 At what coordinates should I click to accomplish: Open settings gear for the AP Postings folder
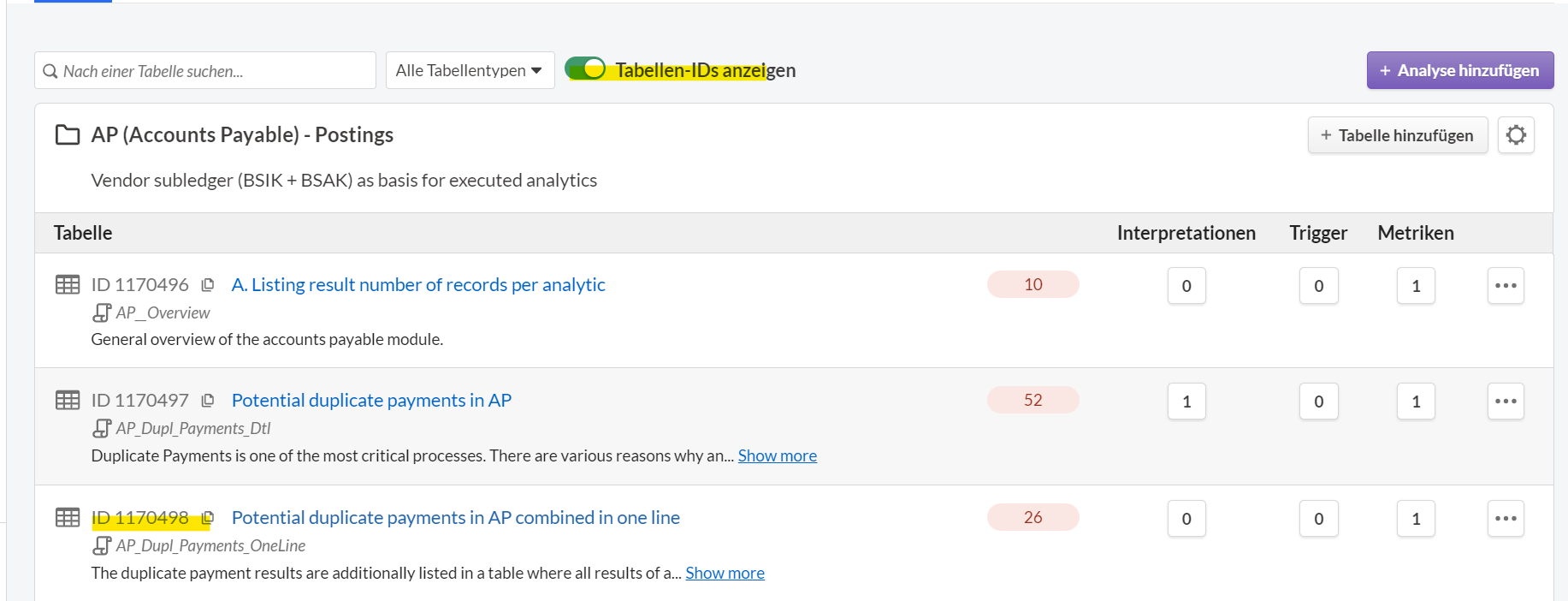click(x=1515, y=135)
